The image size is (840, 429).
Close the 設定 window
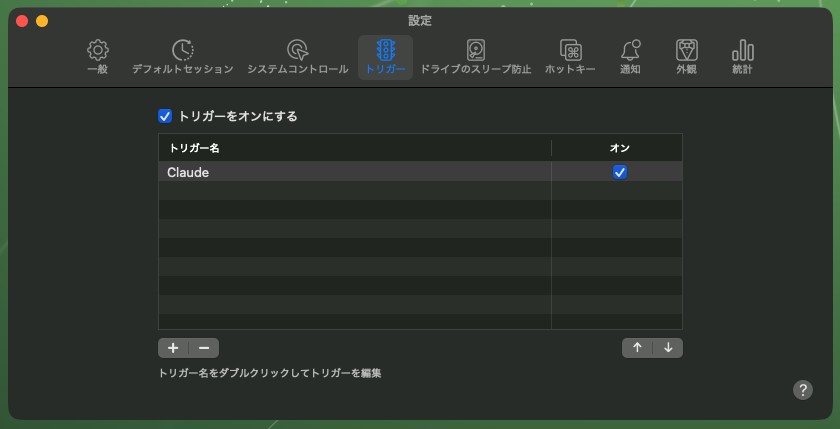coord(22,21)
